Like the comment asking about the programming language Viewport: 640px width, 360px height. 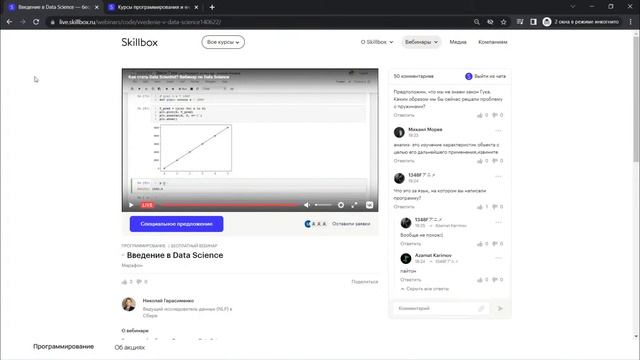pyautogui.click(x=480, y=207)
